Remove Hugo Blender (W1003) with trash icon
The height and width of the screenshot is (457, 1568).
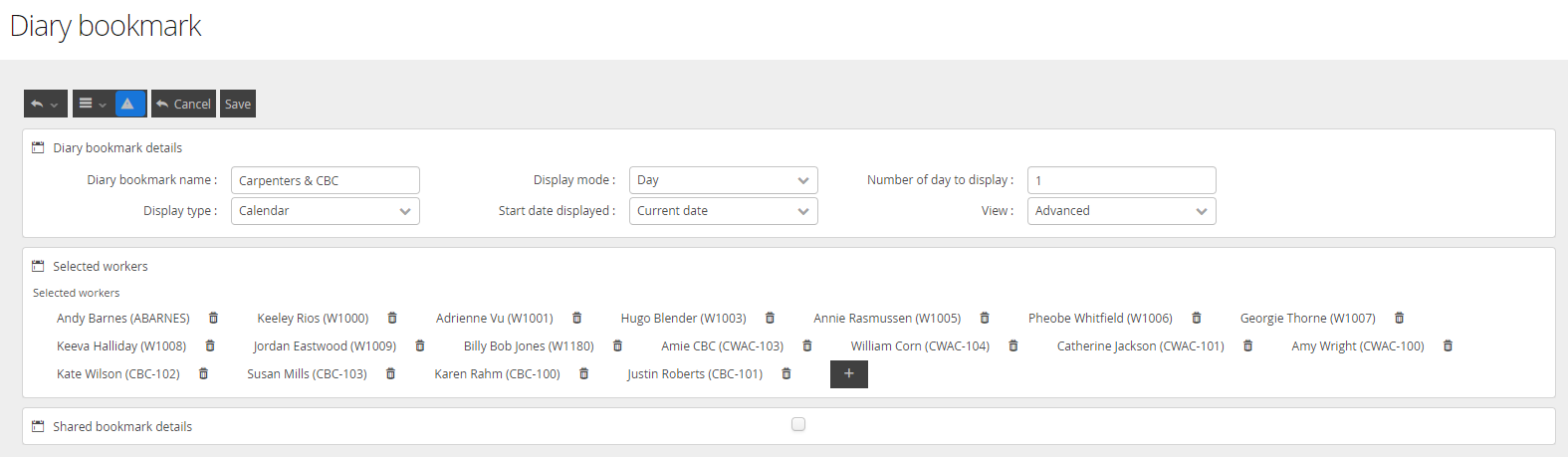770,319
